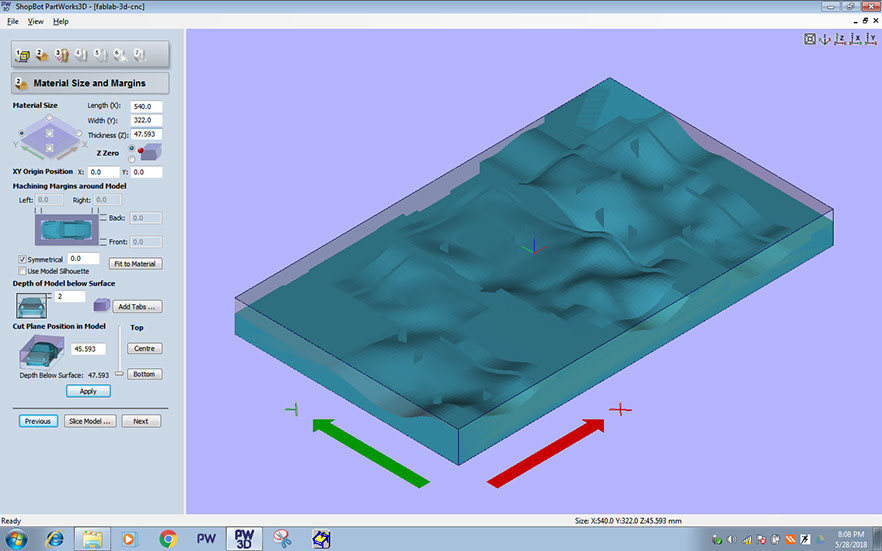The width and height of the screenshot is (882, 551).
Task: Select step 5 toolbar icon
Action: click(x=101, y=55)
